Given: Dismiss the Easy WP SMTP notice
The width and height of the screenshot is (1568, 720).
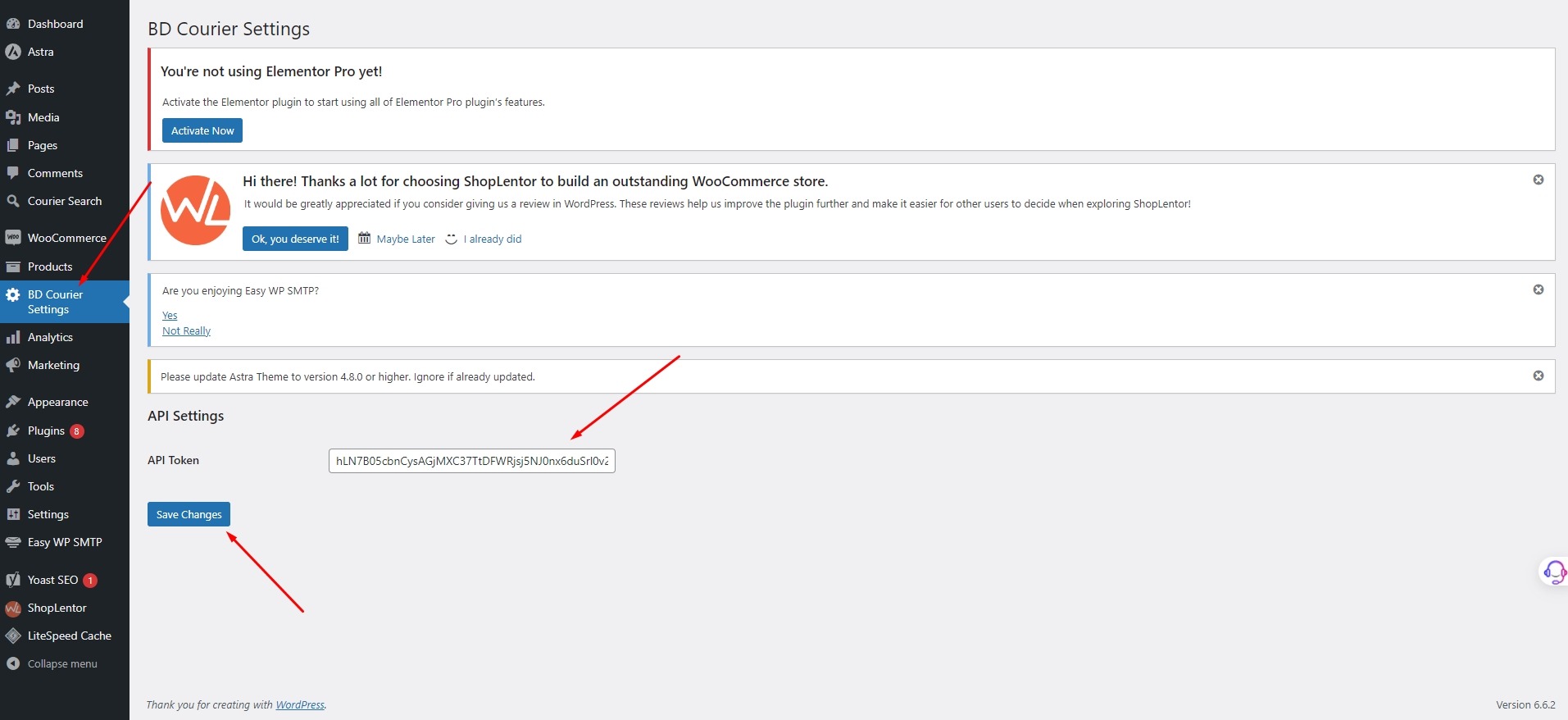Looking at the screenshot, I should click(x=1538, y=289).
